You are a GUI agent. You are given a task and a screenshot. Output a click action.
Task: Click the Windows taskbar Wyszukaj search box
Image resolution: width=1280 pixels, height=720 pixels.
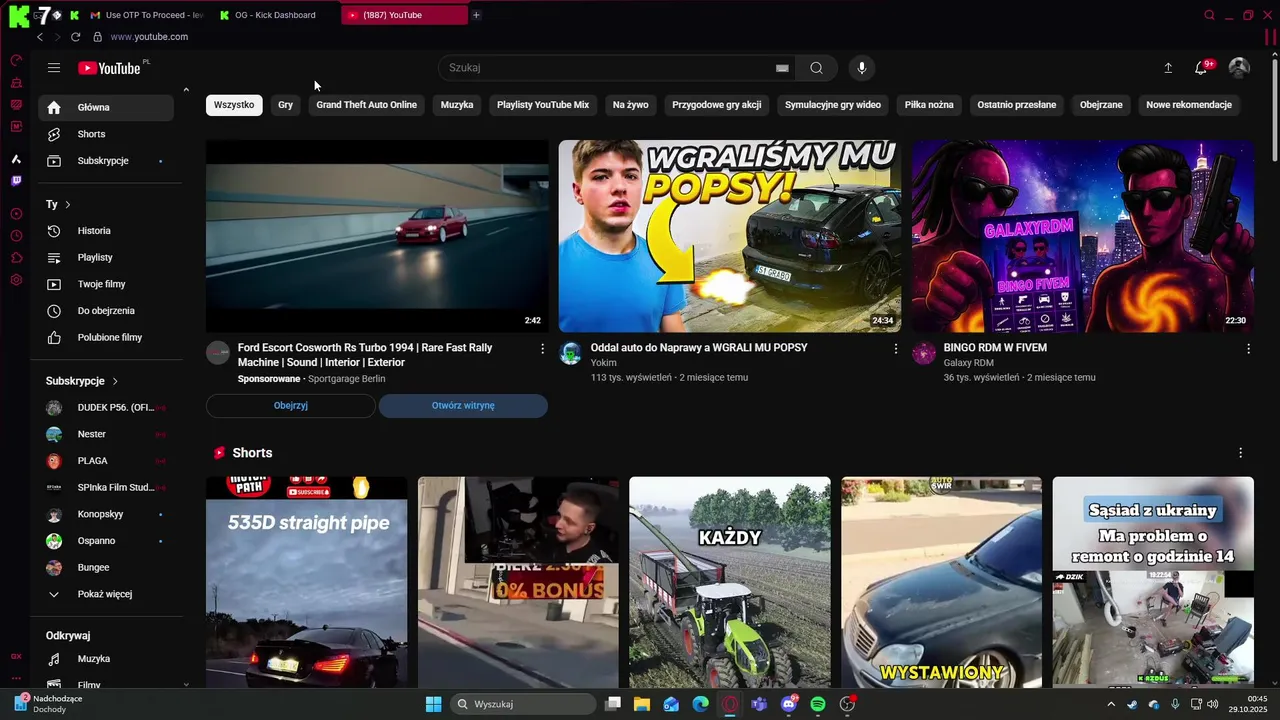(523, 704)
